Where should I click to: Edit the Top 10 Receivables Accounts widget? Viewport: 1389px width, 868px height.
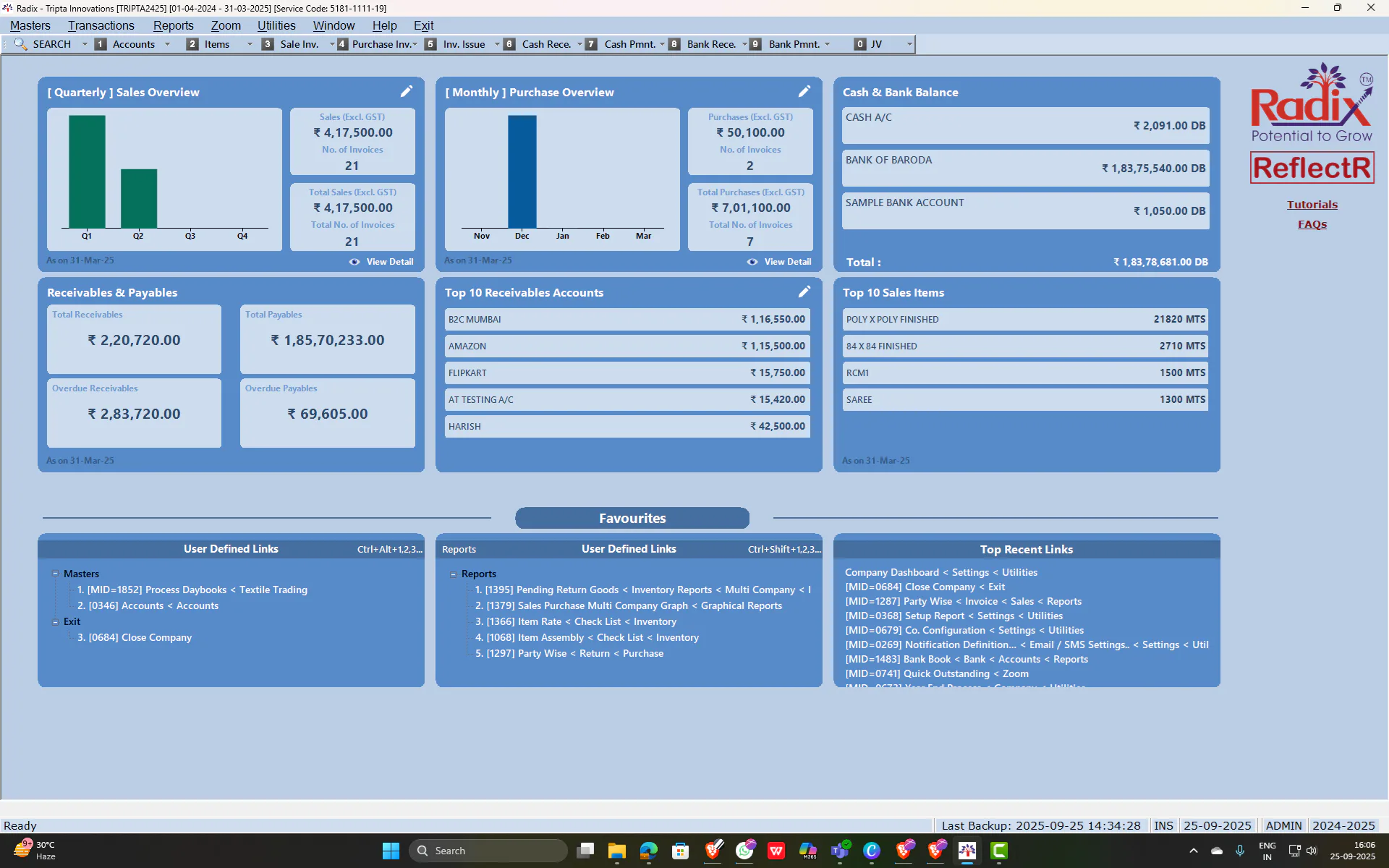[804, 292]
